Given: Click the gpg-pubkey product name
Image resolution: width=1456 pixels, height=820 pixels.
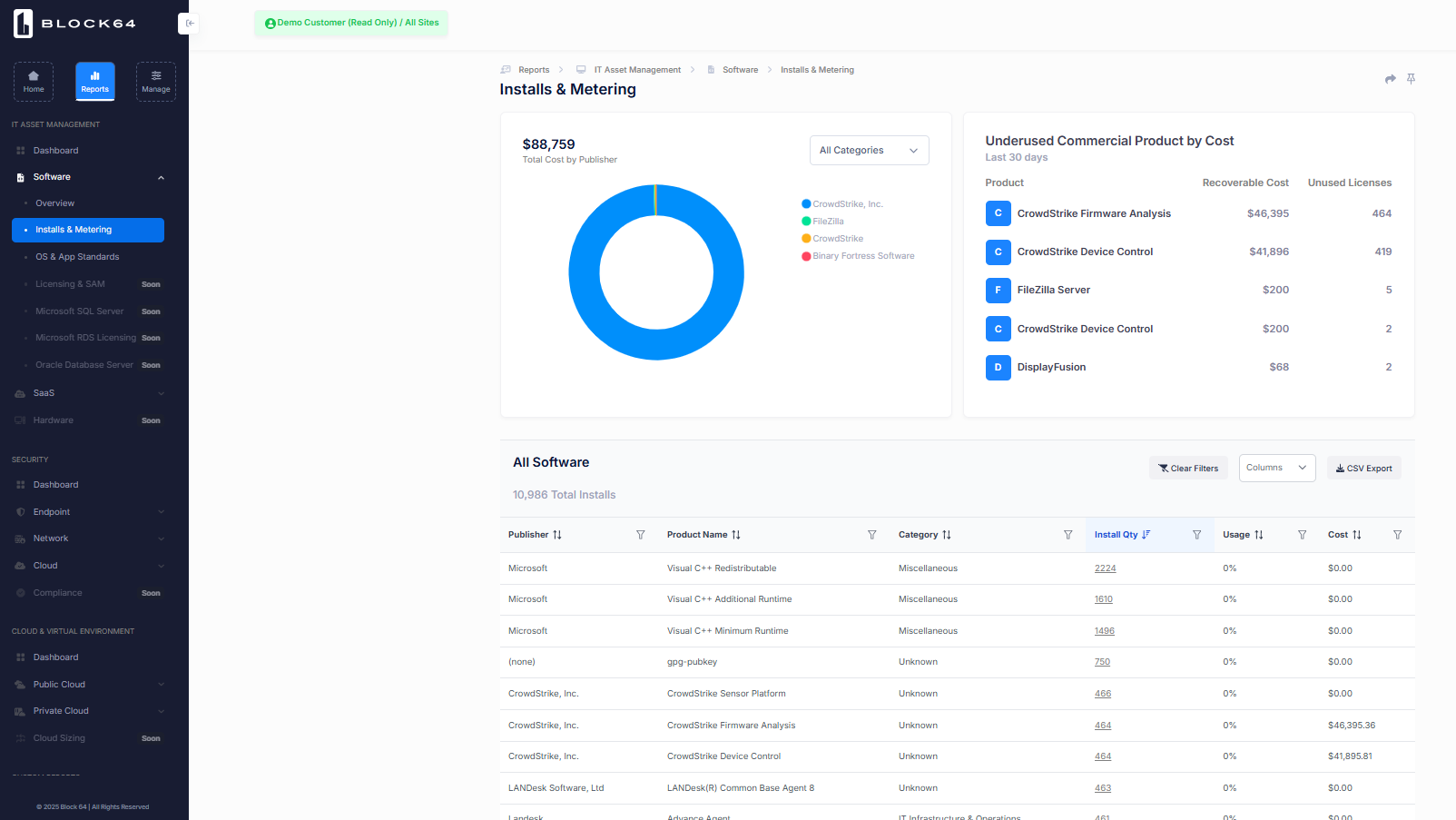Looking at the screenshot, I should (x=692, y=662).
